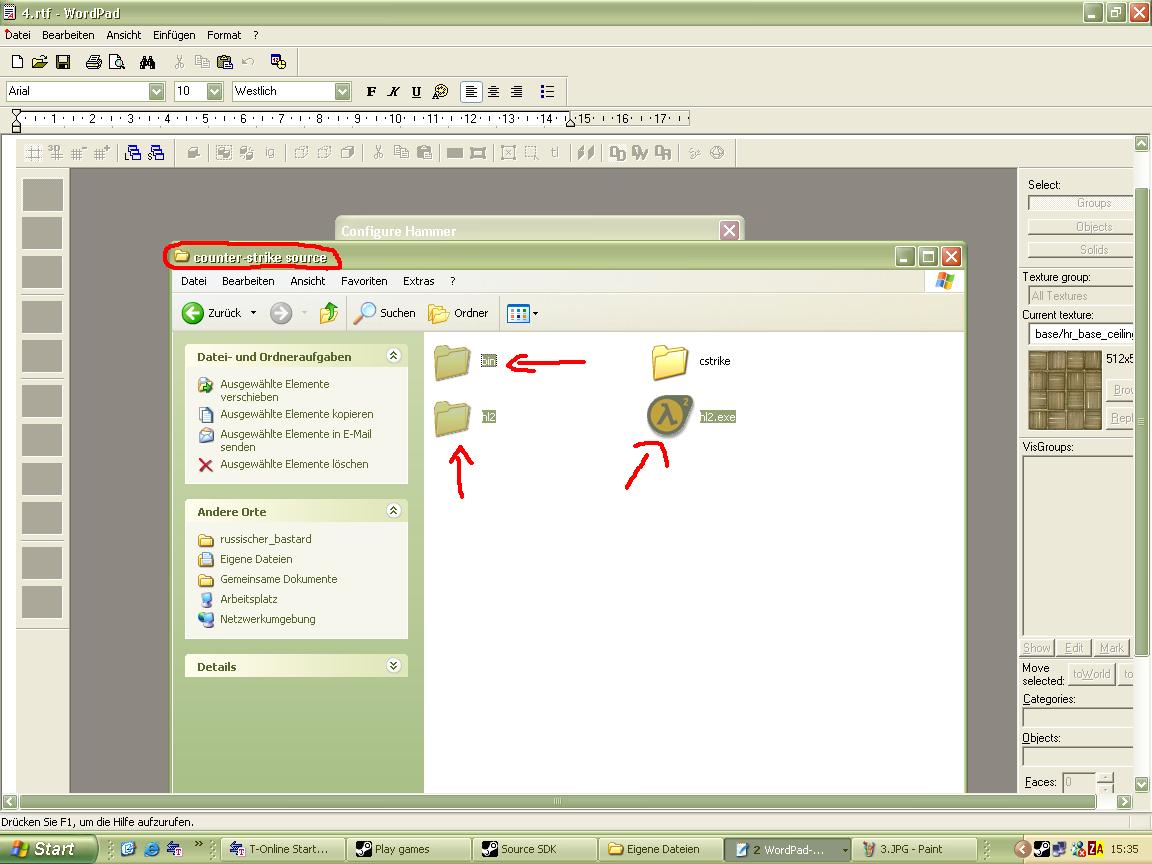Click the Windows Start button
Viewport: 1152px width, 864px height.
[48, 849]
